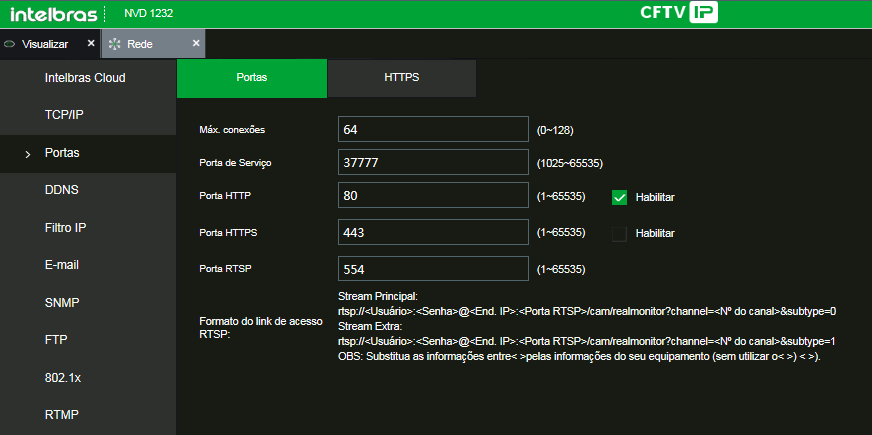Close the Visualizar tab
This screenshot has height=435, width=872.
point(91,44)
